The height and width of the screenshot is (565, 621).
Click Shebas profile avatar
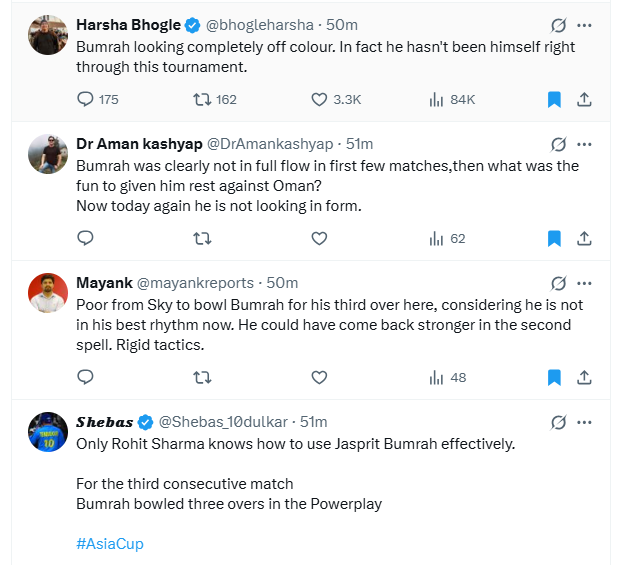(x=47, y=431)
